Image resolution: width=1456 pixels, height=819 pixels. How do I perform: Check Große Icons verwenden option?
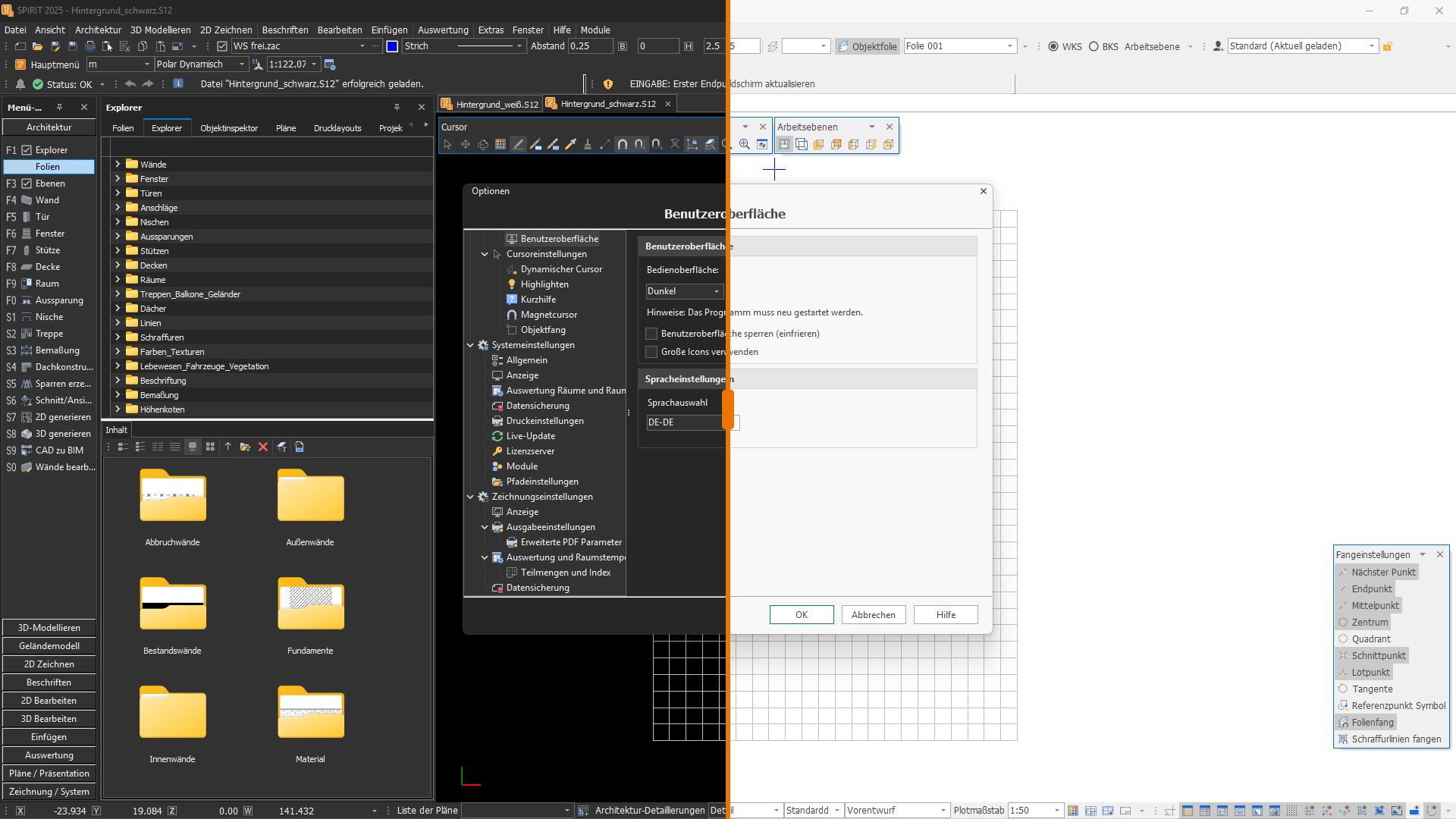(x=651, y=352)
